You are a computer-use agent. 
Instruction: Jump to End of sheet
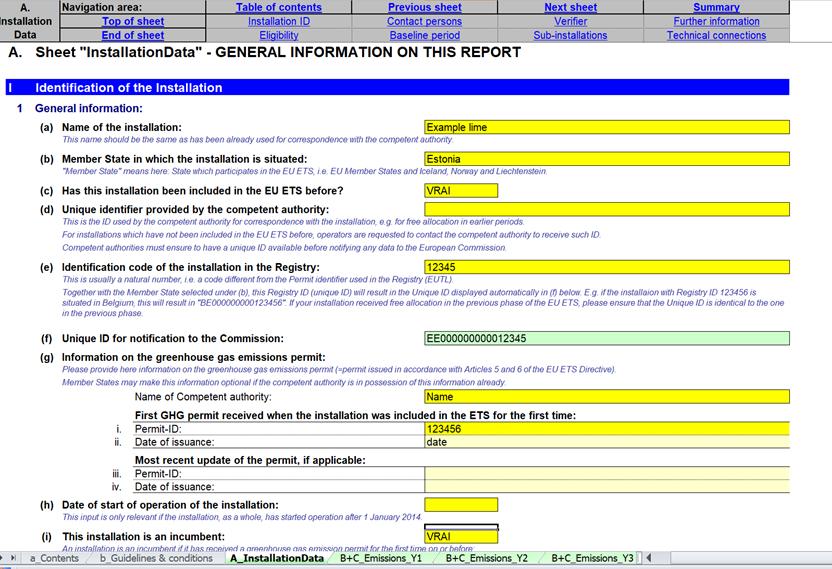click(133, 35)
